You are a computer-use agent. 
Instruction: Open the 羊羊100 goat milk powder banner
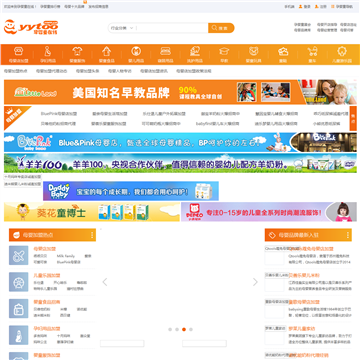click(180, 163)
